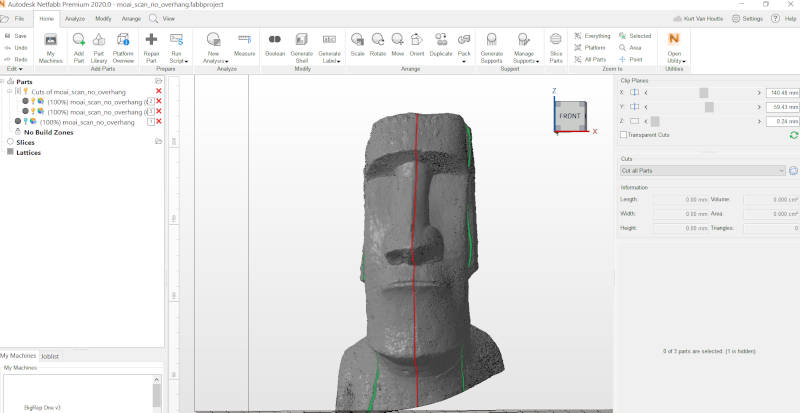The height and width of the screenshot is (413, 800).
Task: Select the Measure tool
Action: click(x=244, y=45)
